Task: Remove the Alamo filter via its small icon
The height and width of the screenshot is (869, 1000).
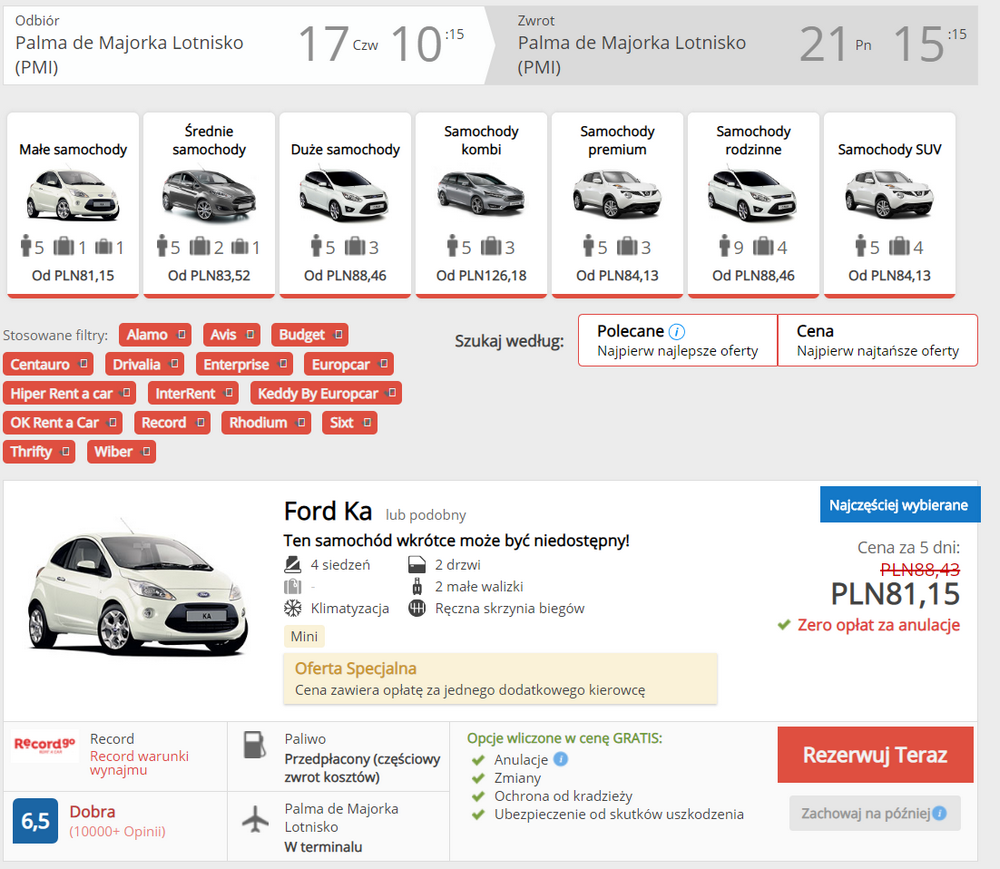Action: pos(182,334)
